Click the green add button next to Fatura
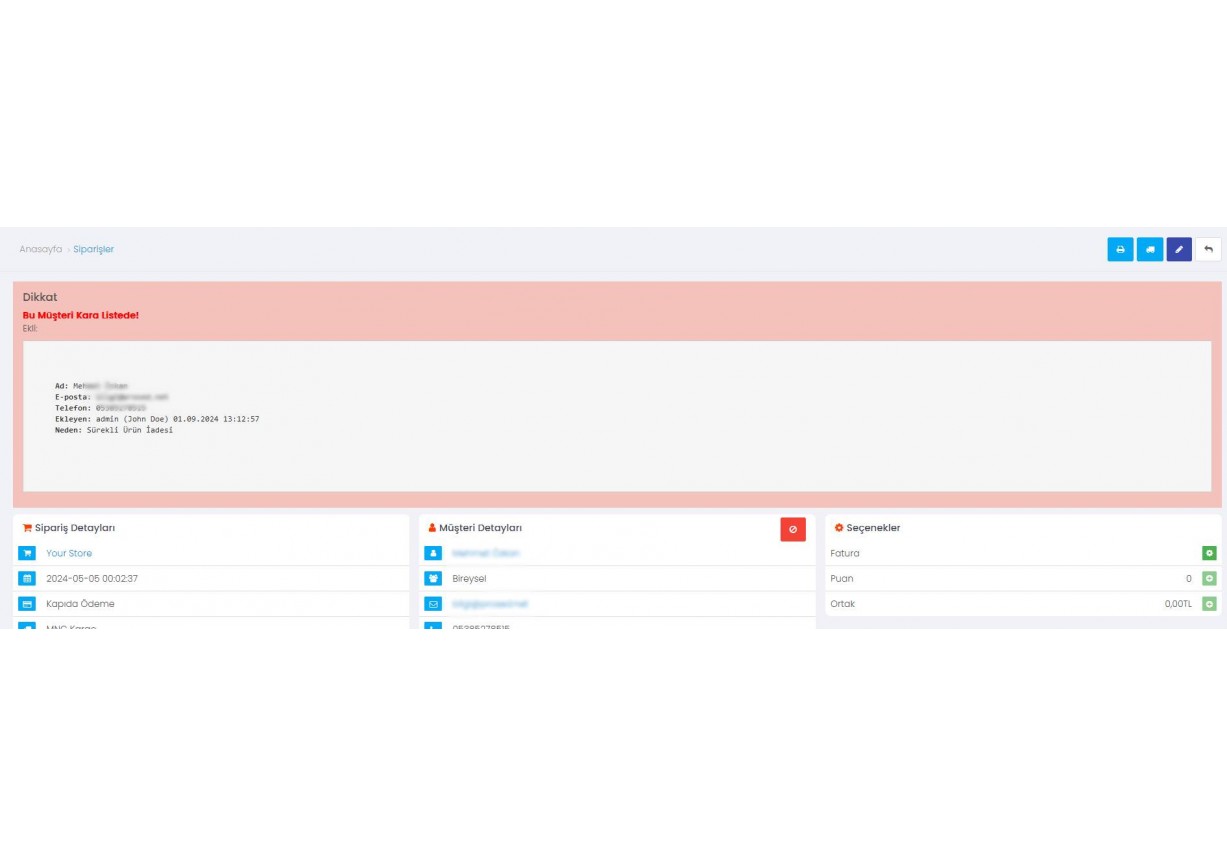Viewport: 1227px width, 857px height. pos(1207,552)
